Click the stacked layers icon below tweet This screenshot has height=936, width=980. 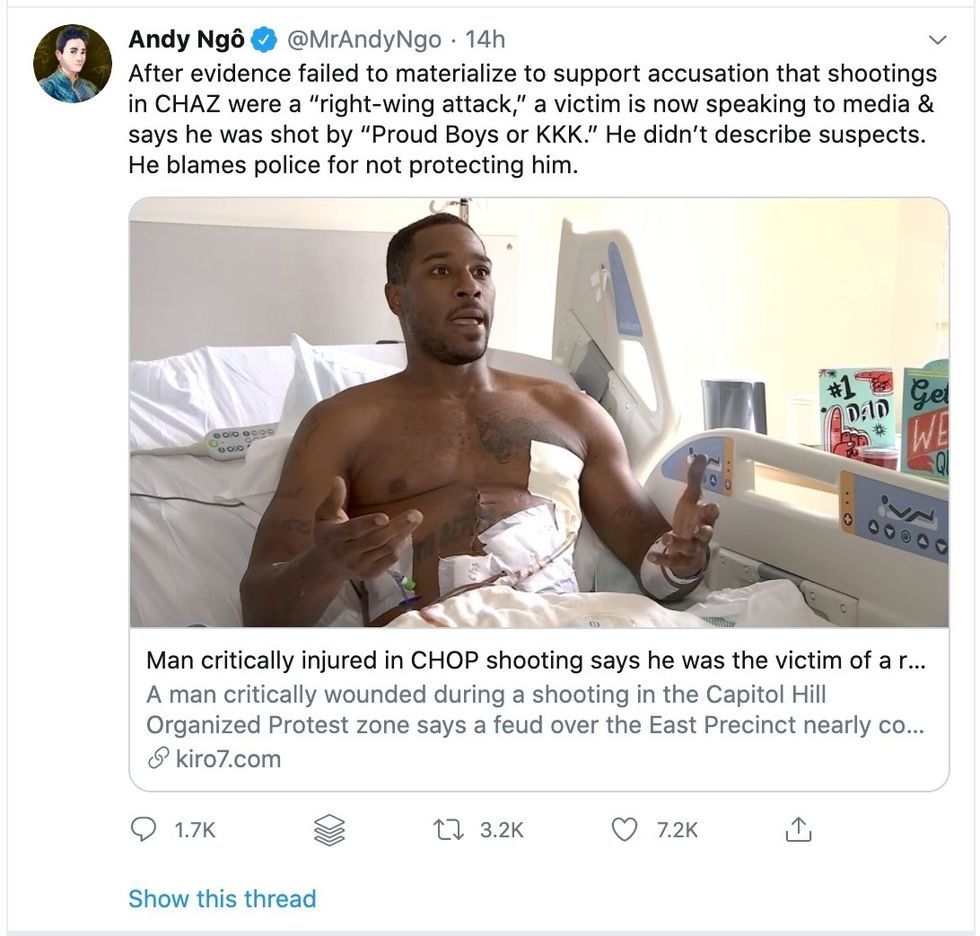click(329, 829)
